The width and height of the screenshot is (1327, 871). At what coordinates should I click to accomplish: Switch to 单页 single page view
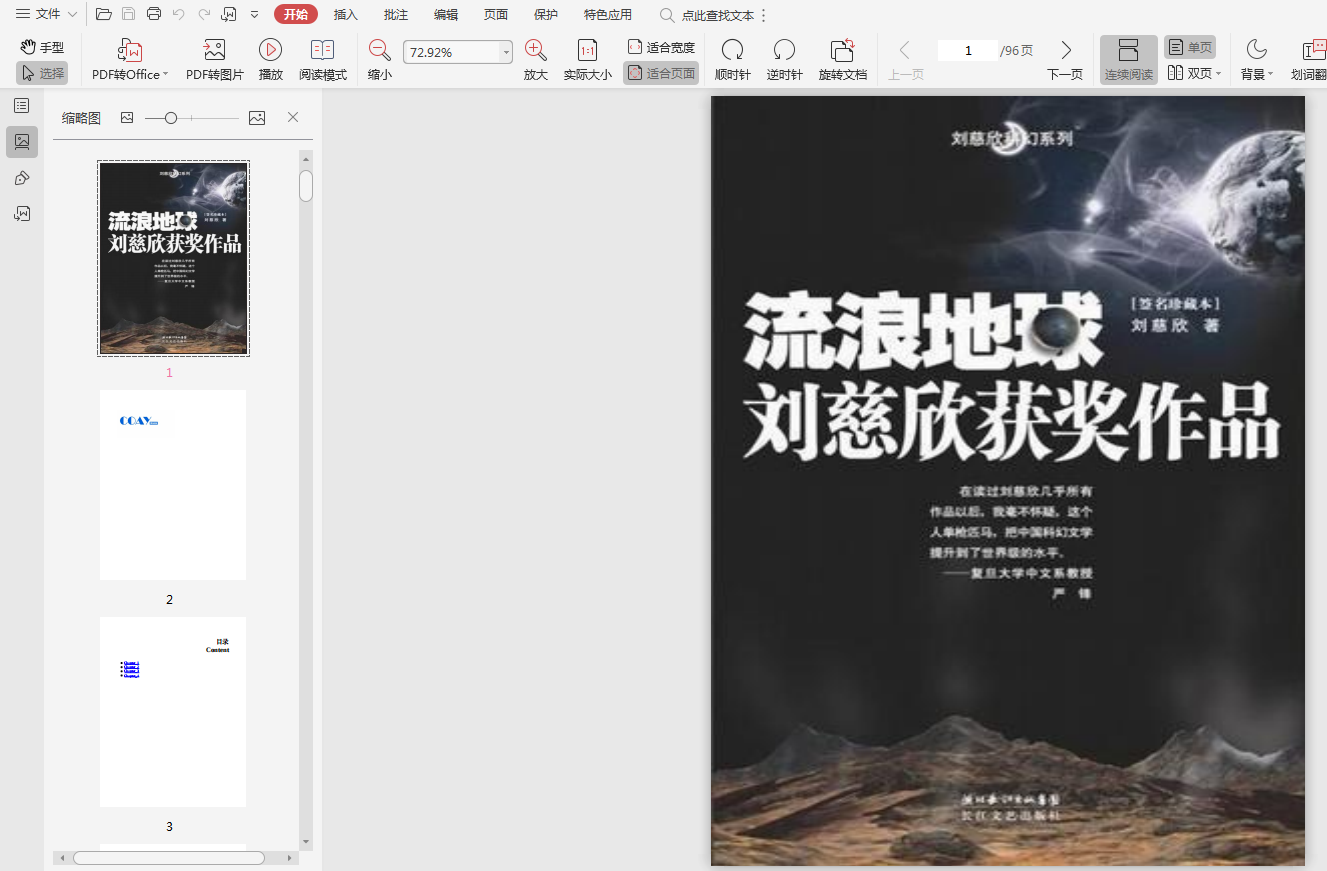[x=1190, y=47]
